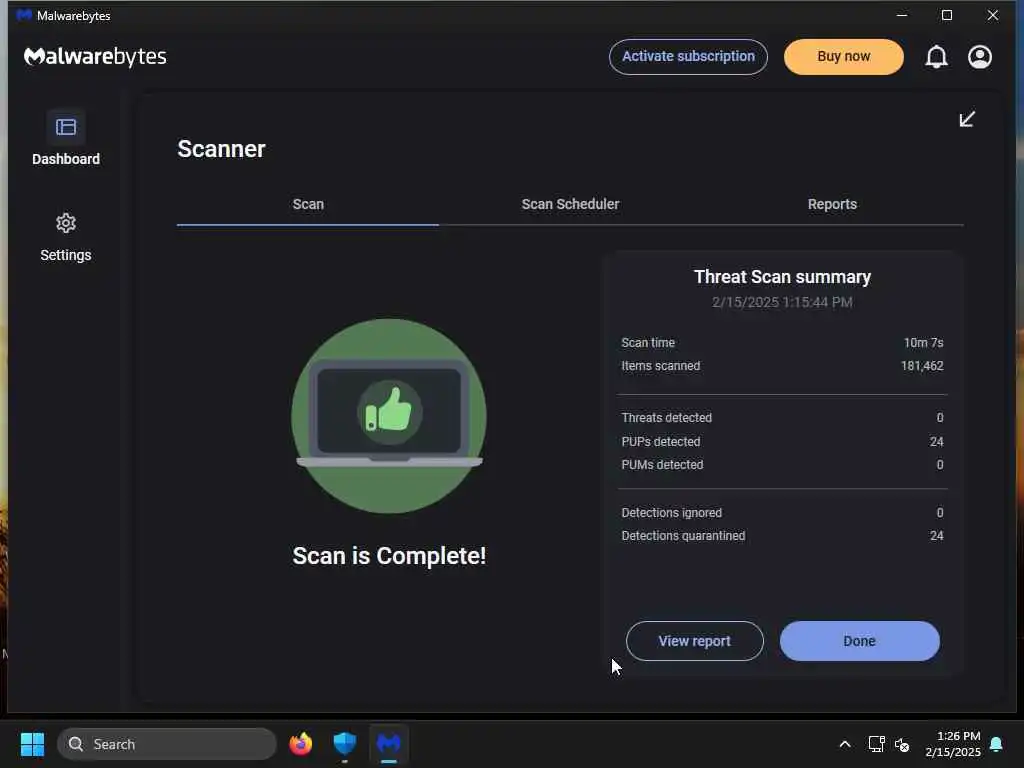Image resolution: width=1024 pixels, height=768 pixels.
Task: Click the muted volume tray icon
Action: (903, 744)
